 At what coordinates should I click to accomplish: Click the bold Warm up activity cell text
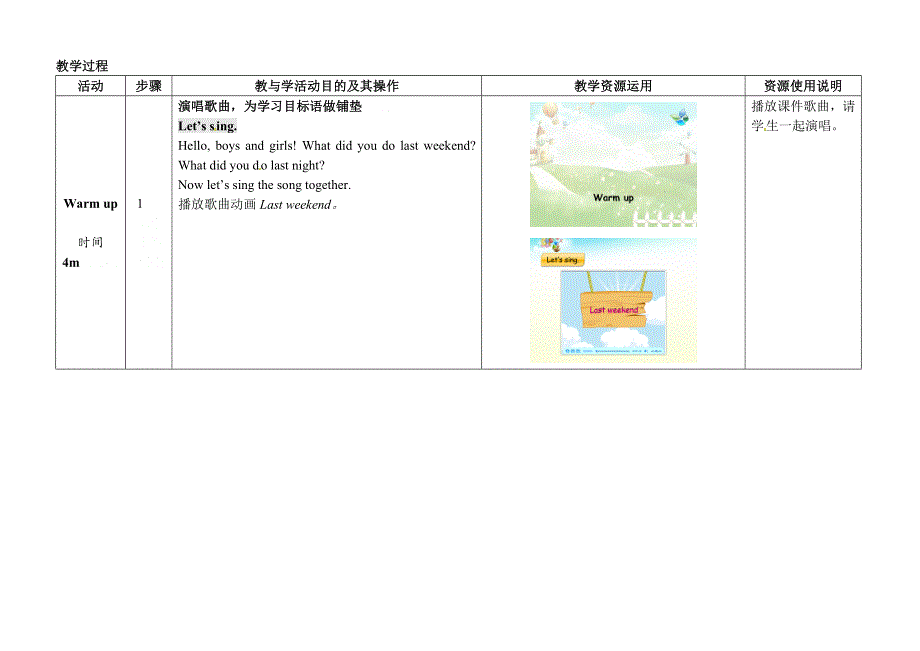click(90, 204)
